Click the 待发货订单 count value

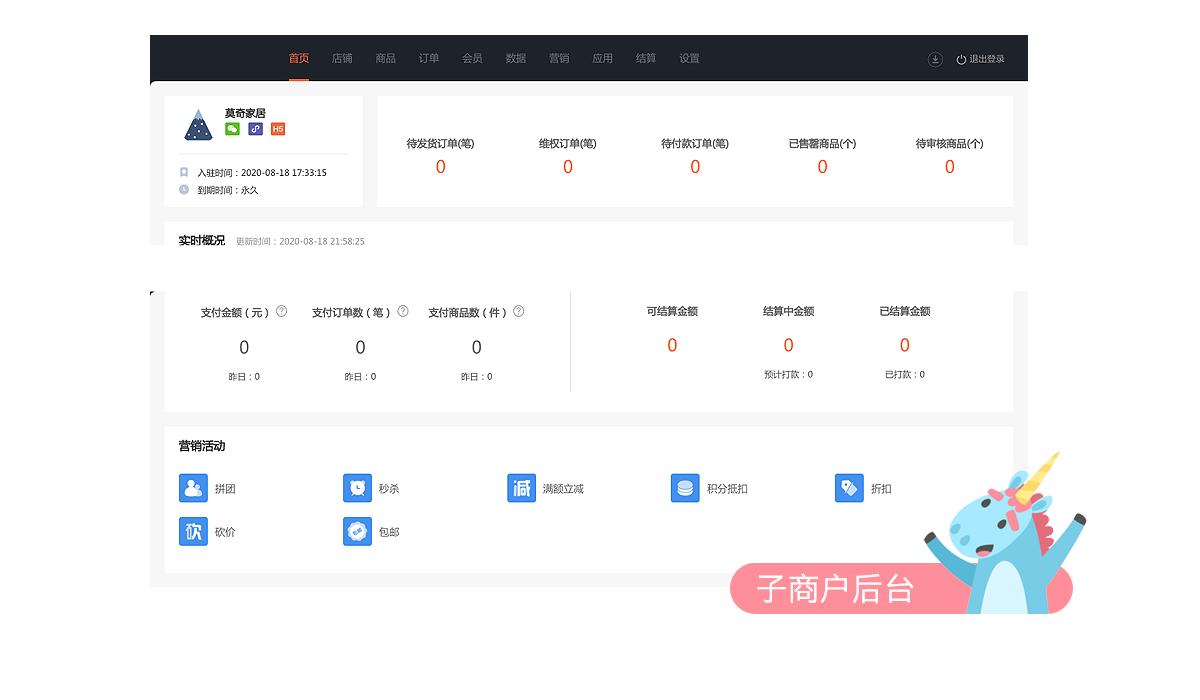[440, 167]
